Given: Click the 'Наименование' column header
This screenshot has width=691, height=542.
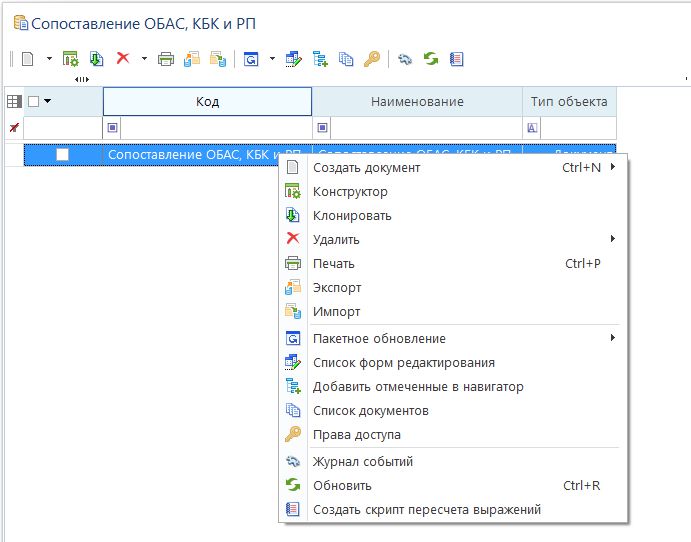Looking at the screenshot, I should 417,101.
